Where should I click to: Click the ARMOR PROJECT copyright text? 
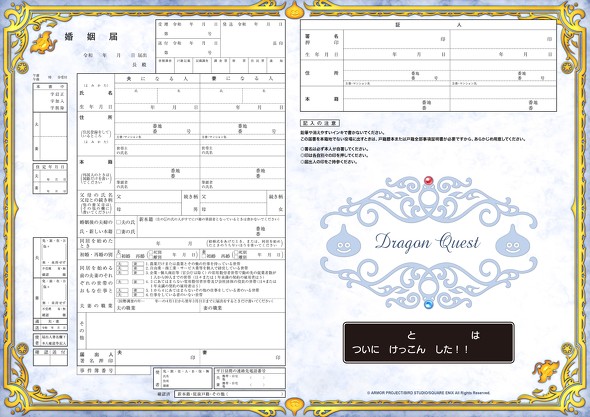429,393
